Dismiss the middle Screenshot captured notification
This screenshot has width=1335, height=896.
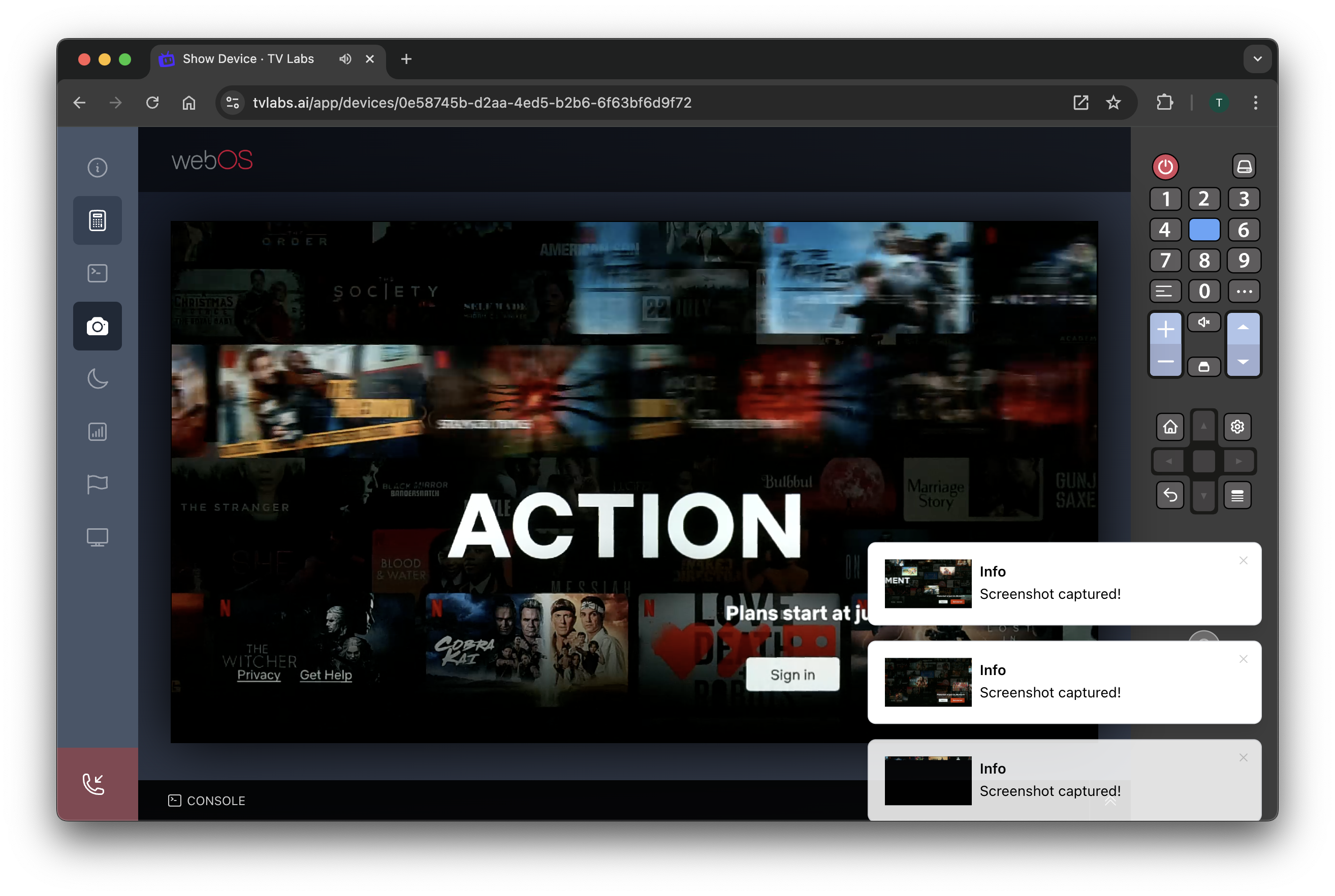pos(1243,659)
